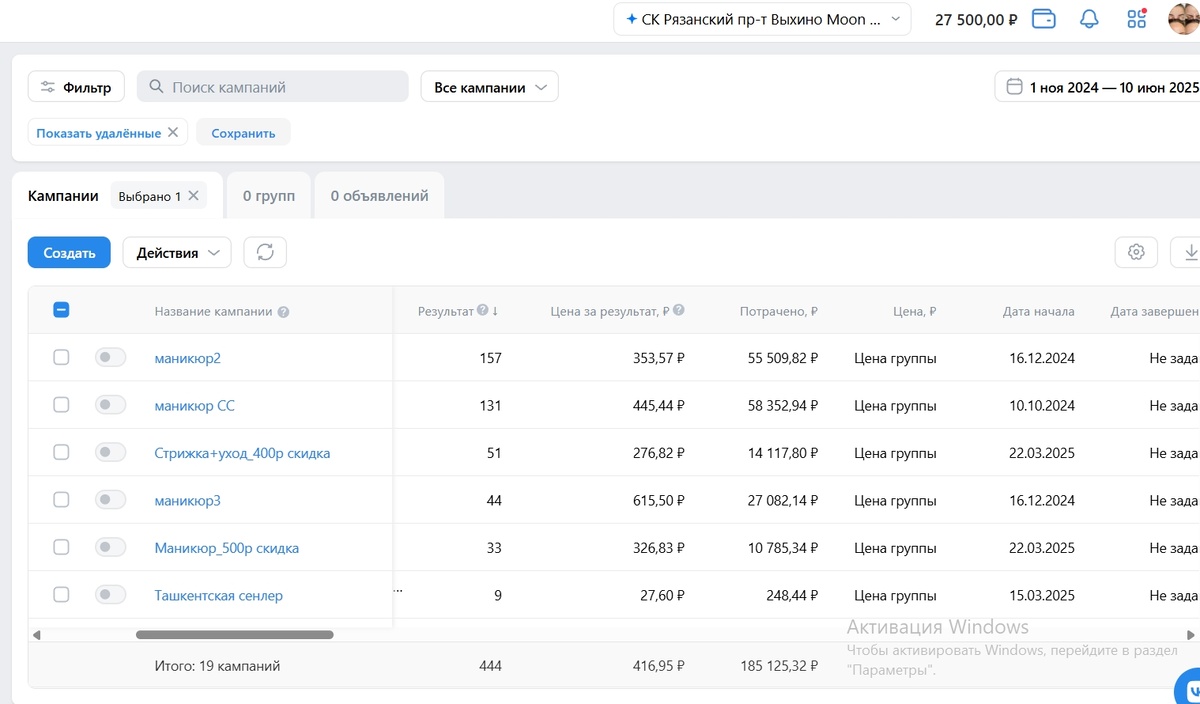Open the apps grid menu

tap(1136, 19)
